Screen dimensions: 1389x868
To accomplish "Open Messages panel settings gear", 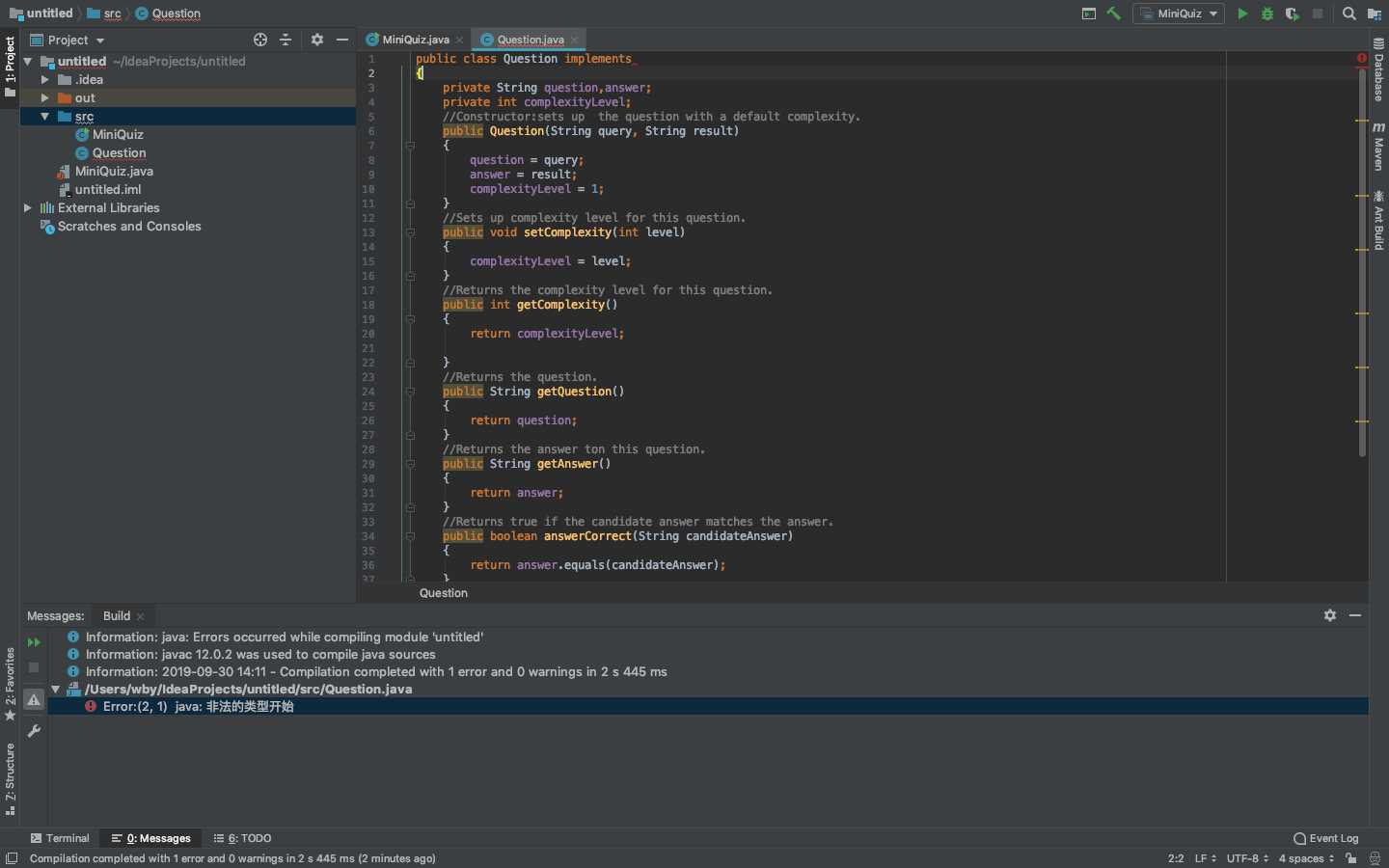I will [1330, 615].
